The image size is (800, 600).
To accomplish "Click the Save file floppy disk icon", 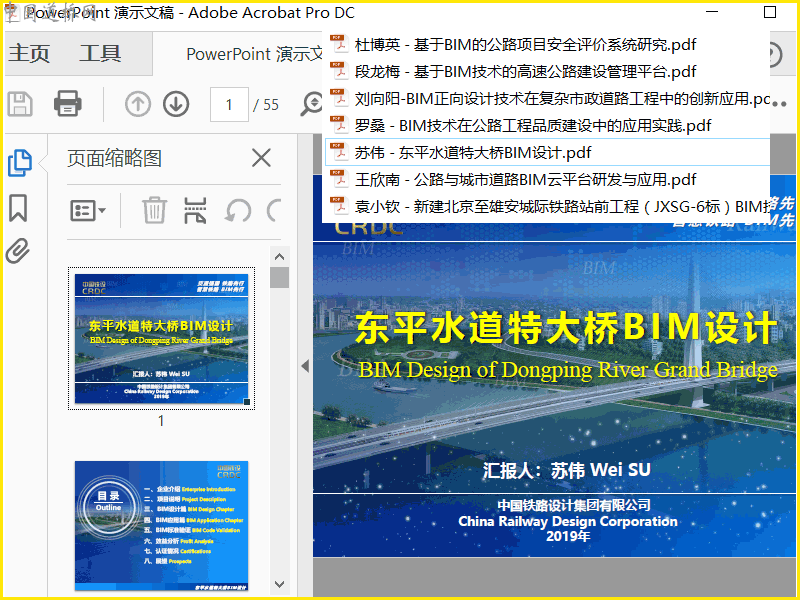I will 20,104.
